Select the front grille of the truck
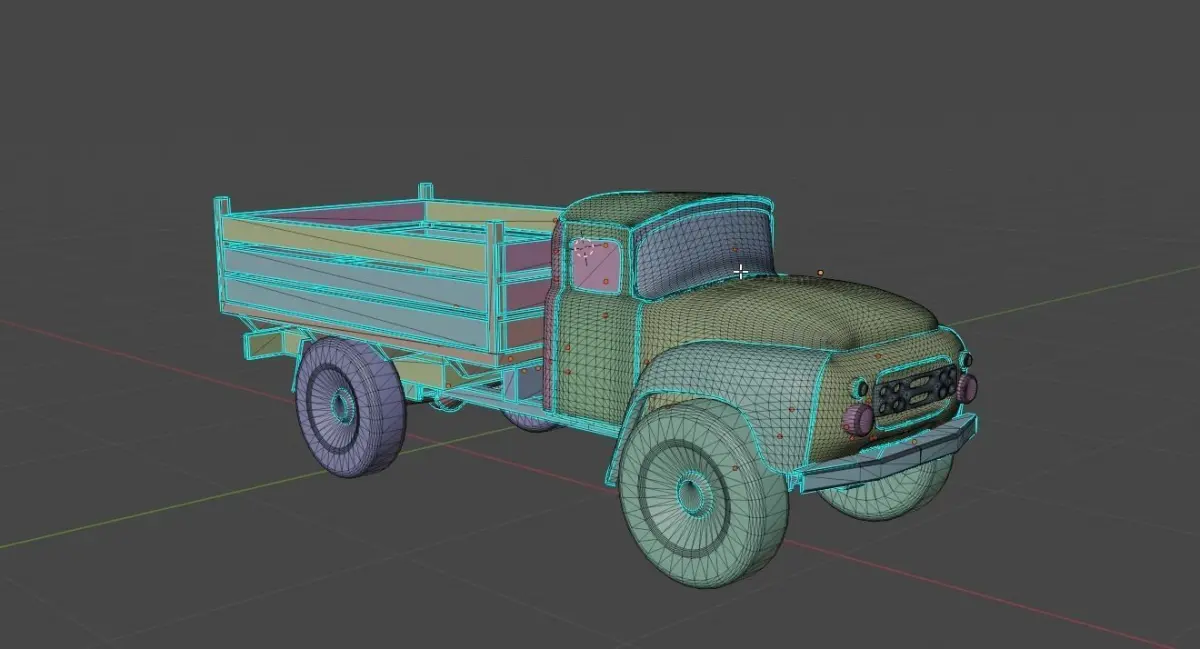The image size is (1200, 649). (x=916, y=389)
